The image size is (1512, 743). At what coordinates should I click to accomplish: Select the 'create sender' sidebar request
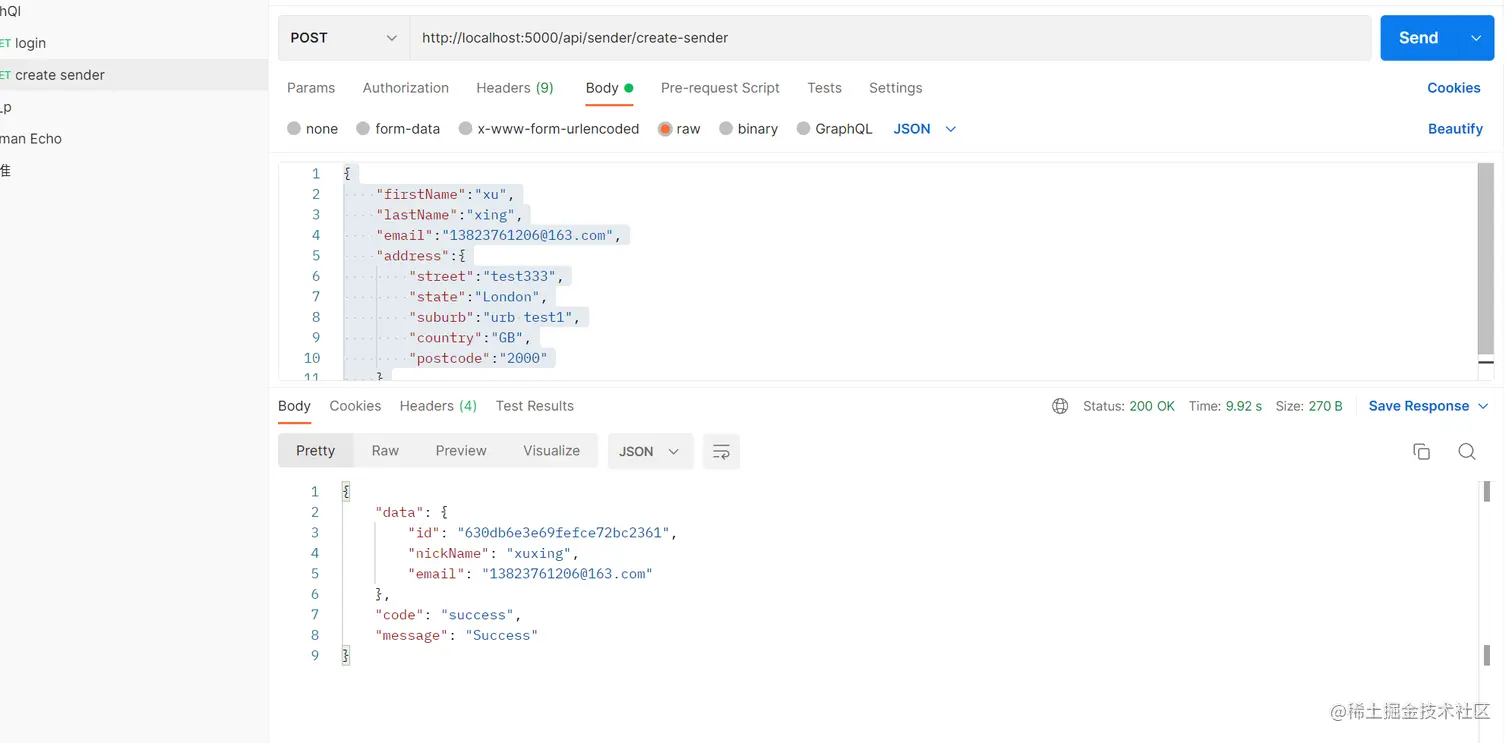[x=60, y=75]
